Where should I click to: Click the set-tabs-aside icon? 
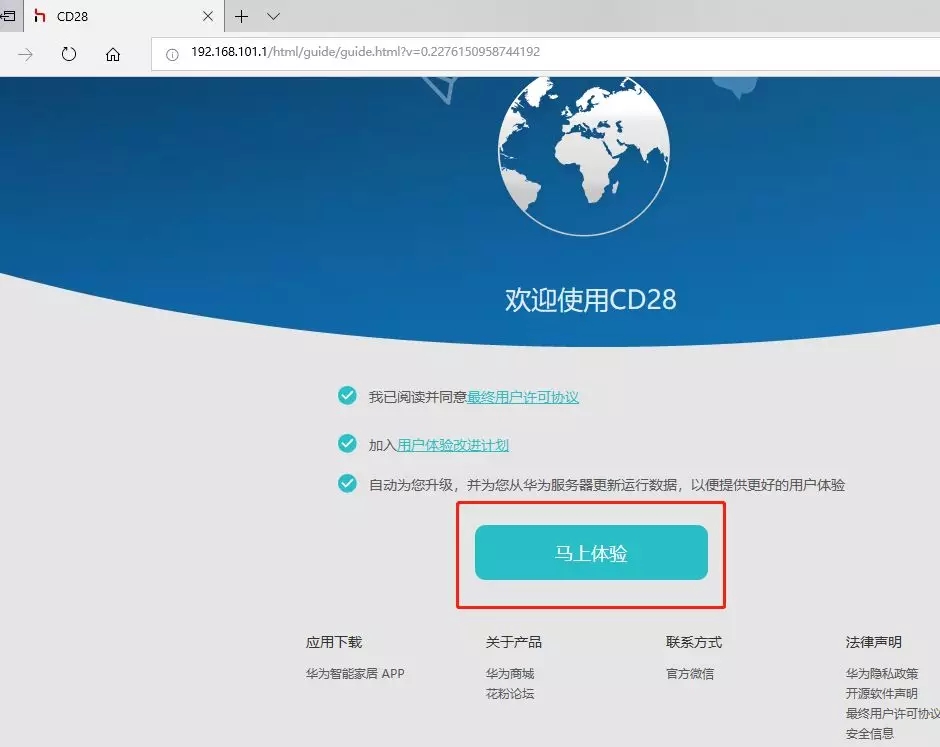[8, 16]
